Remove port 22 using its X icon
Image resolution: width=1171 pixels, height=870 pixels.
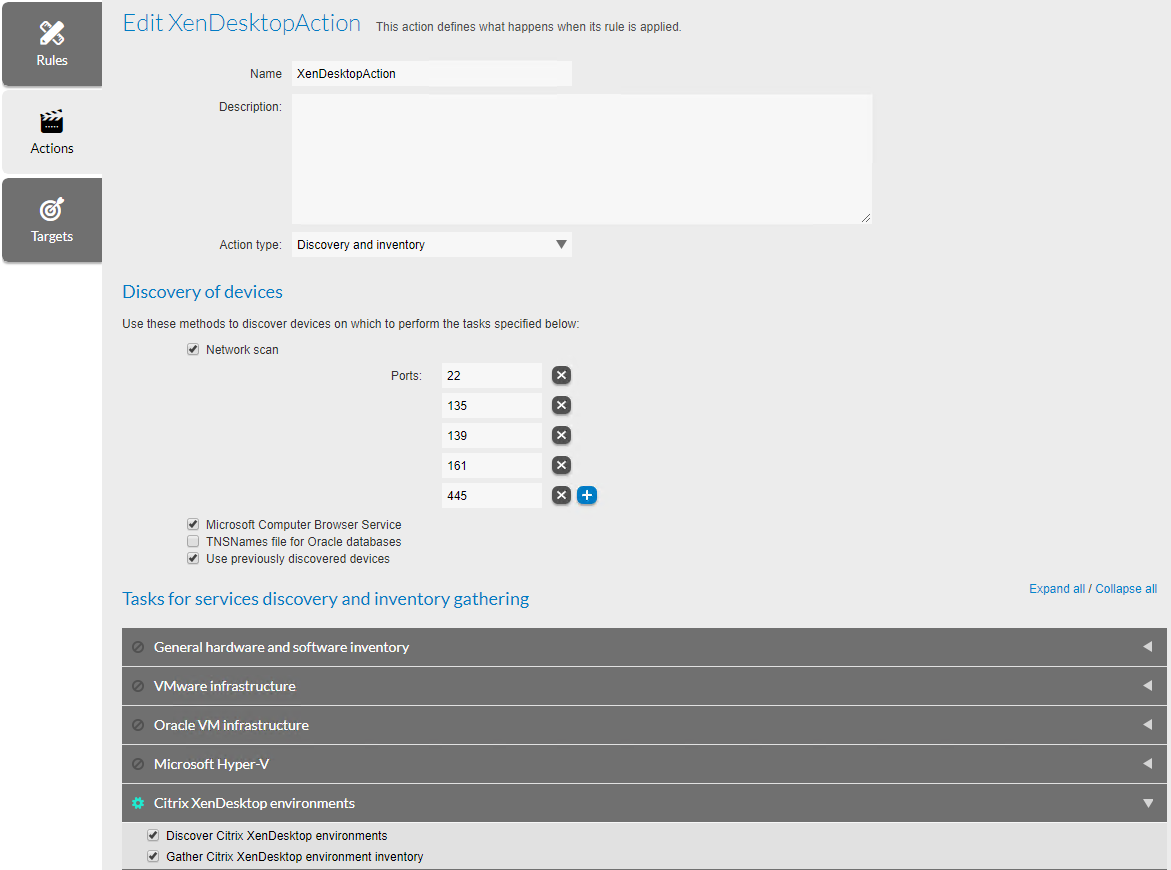(561, 375)
